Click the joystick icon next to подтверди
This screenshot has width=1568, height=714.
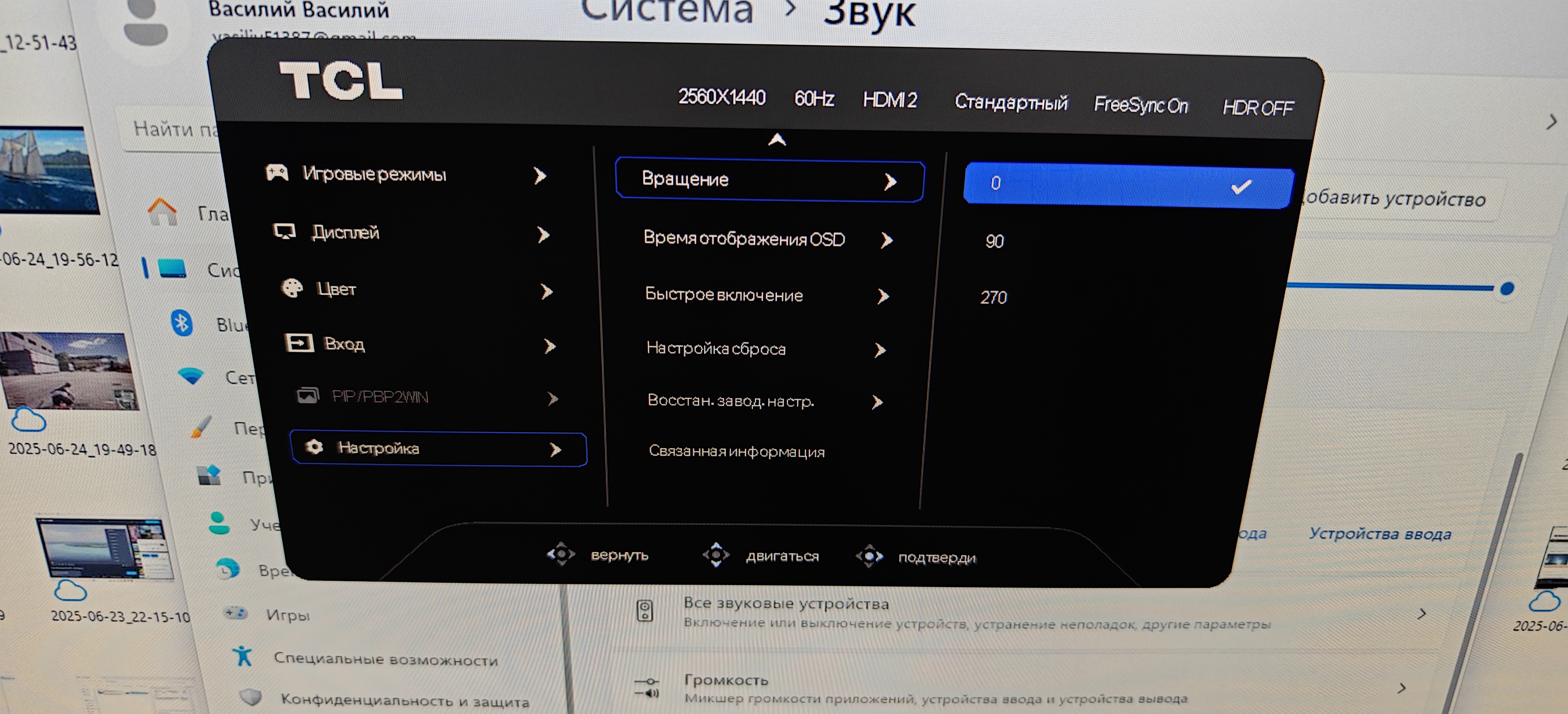click(870, 556)
